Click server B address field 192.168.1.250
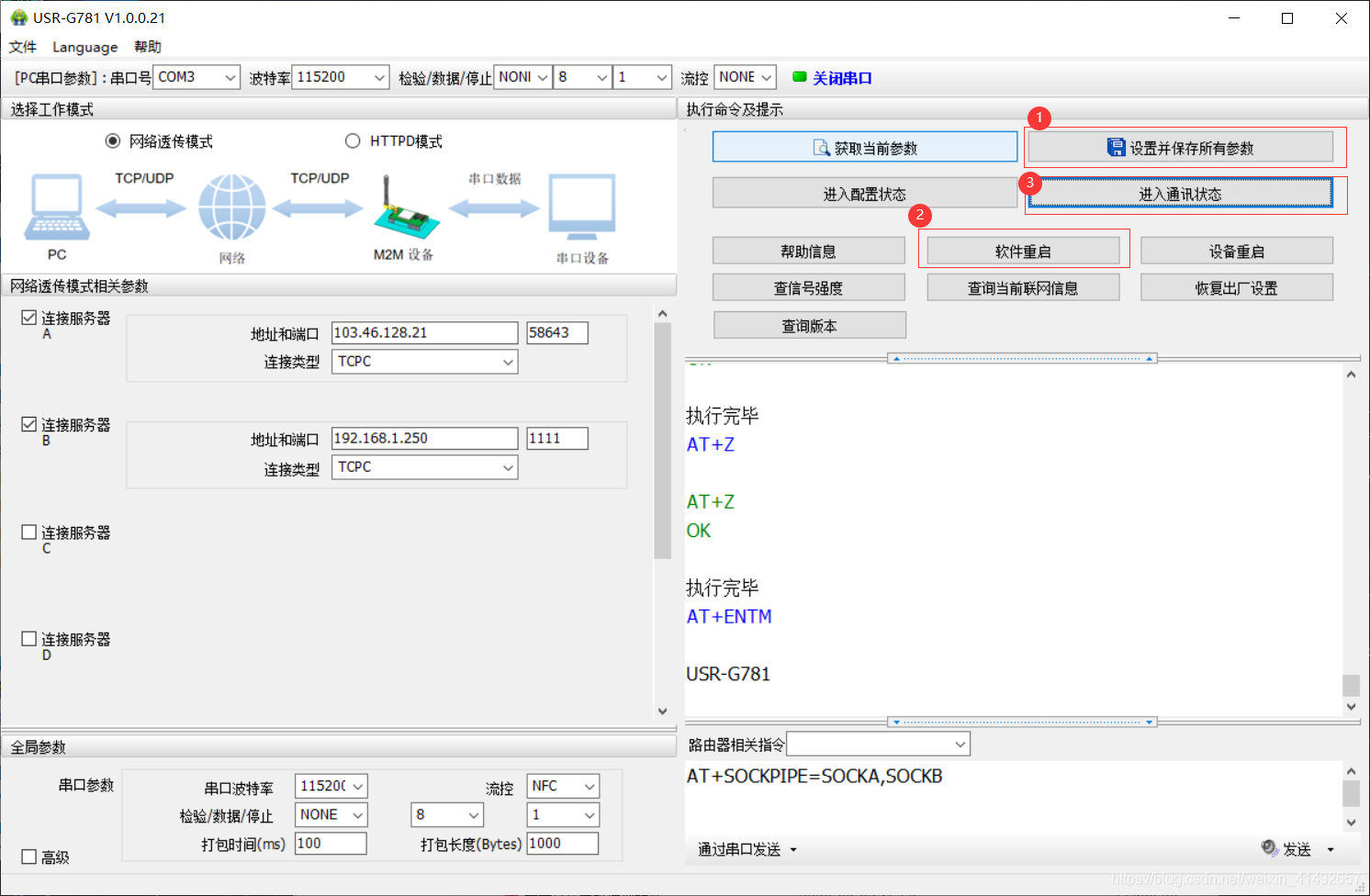The image size is (1370, 896). (x=425, y=438)
